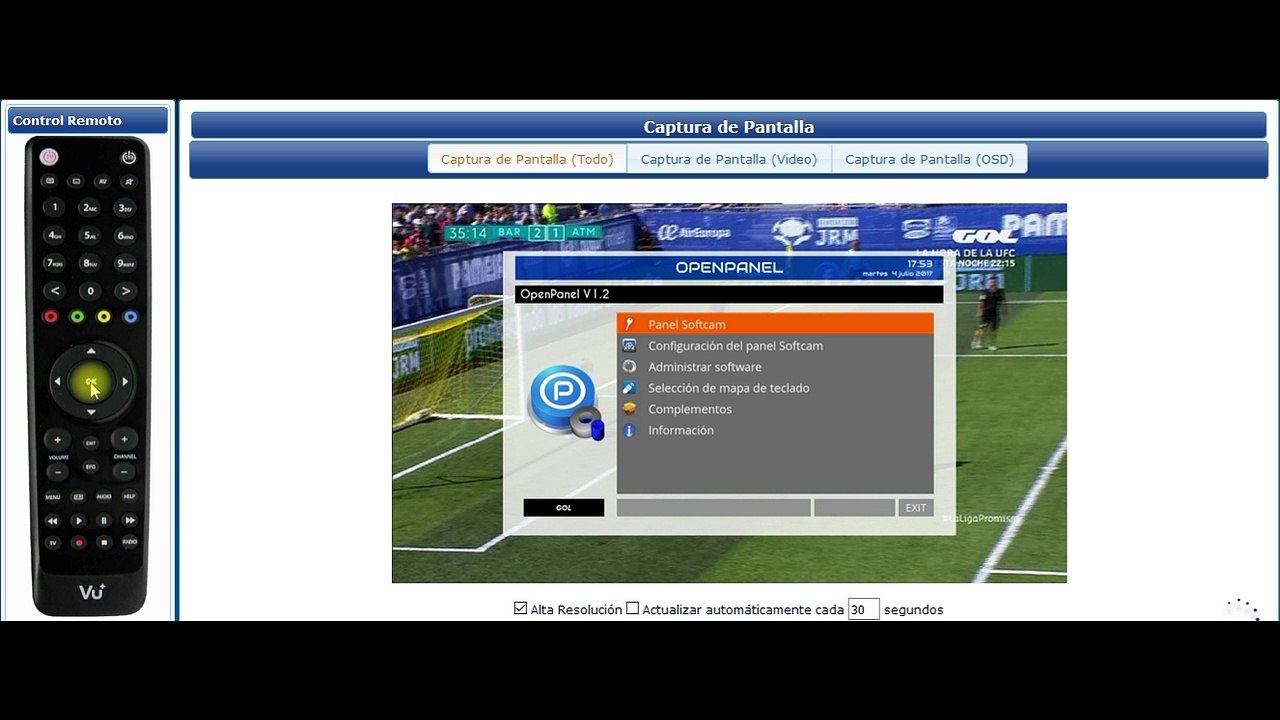Click the pause button on the remote

click(104, 521)
